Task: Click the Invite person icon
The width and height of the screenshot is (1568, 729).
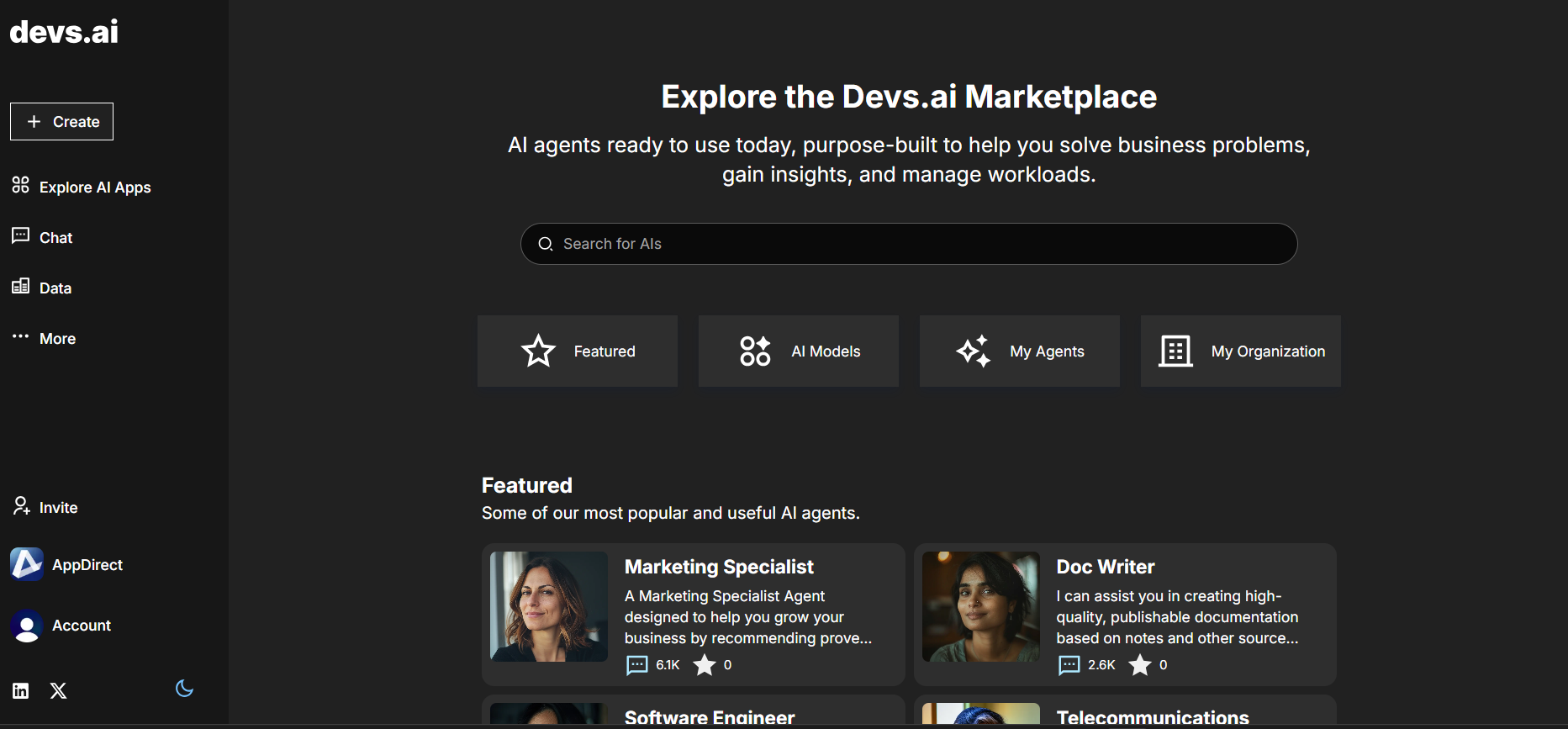Action: 21,505
